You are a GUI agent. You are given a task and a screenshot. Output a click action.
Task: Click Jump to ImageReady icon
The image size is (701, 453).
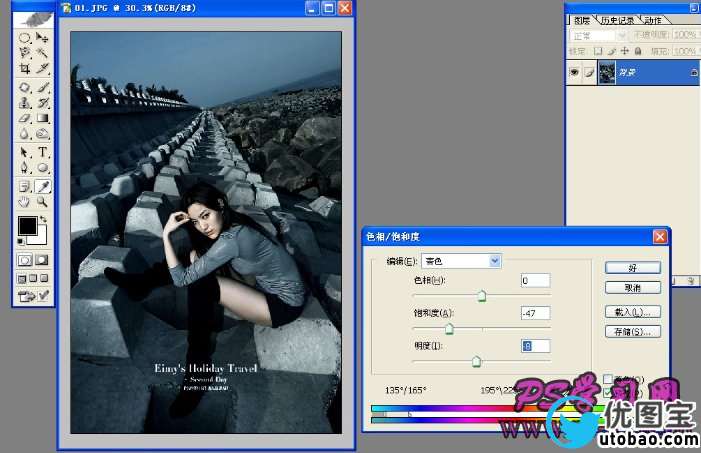click(x=26, y=296)
